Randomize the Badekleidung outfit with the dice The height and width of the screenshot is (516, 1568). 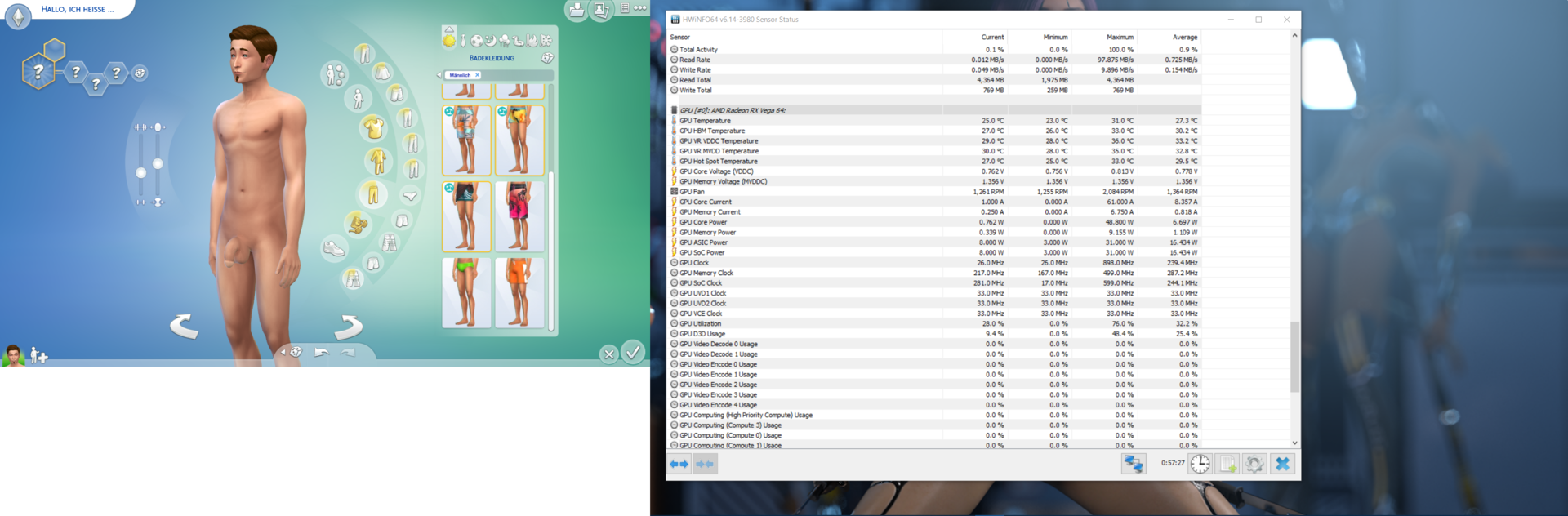point(547,58)
